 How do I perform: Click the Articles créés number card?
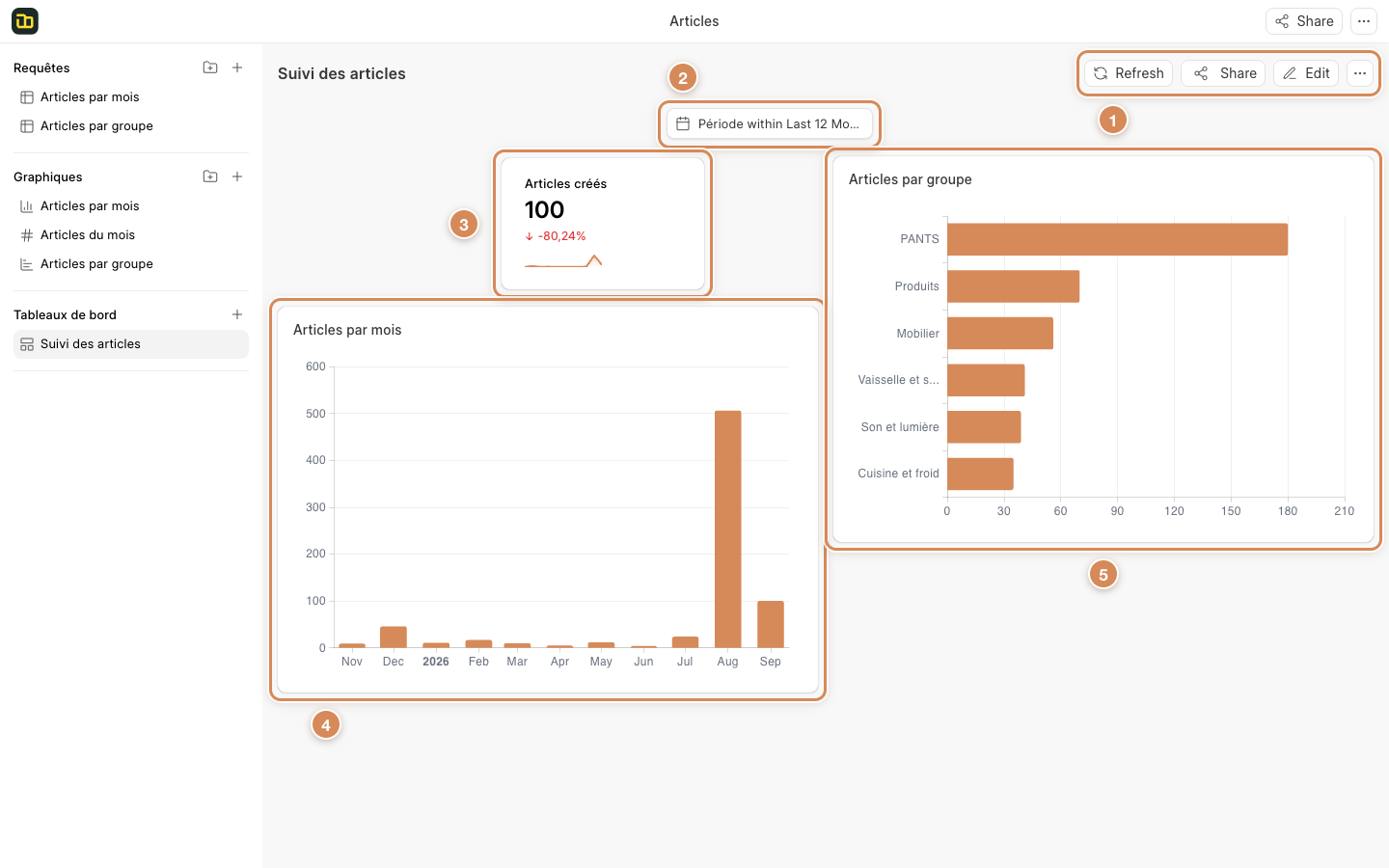603,224
